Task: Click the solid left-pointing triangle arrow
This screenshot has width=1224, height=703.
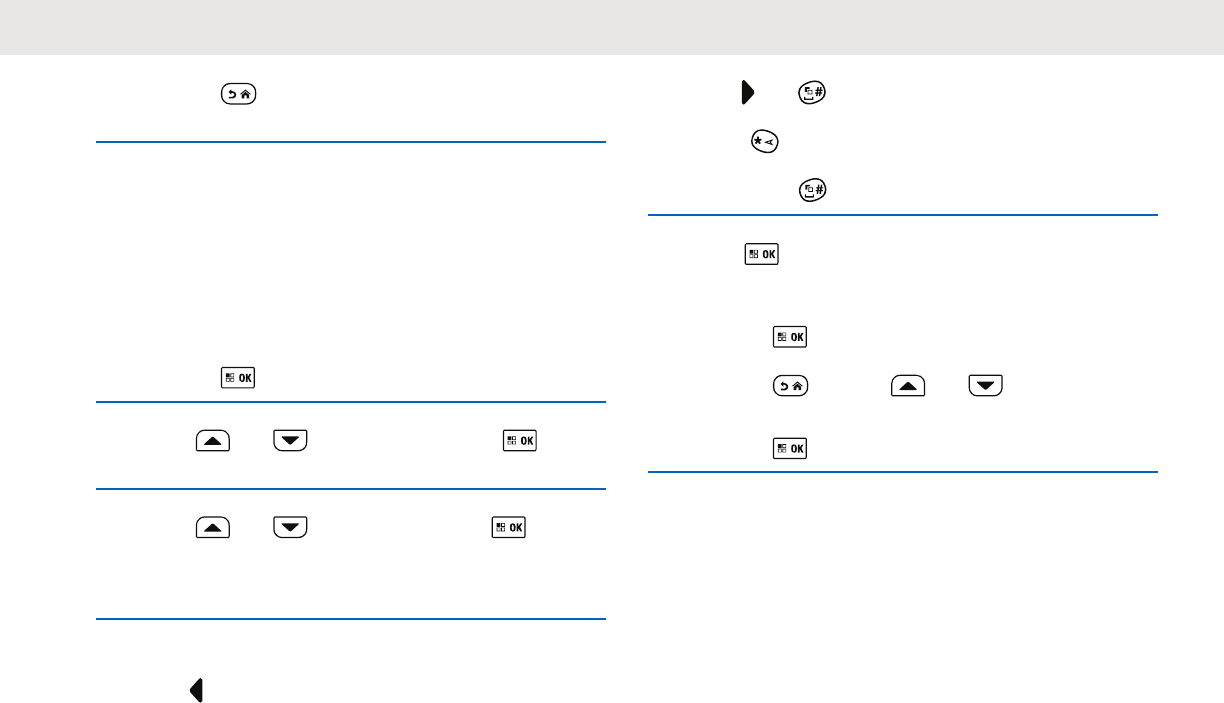Action: [197, 690]
